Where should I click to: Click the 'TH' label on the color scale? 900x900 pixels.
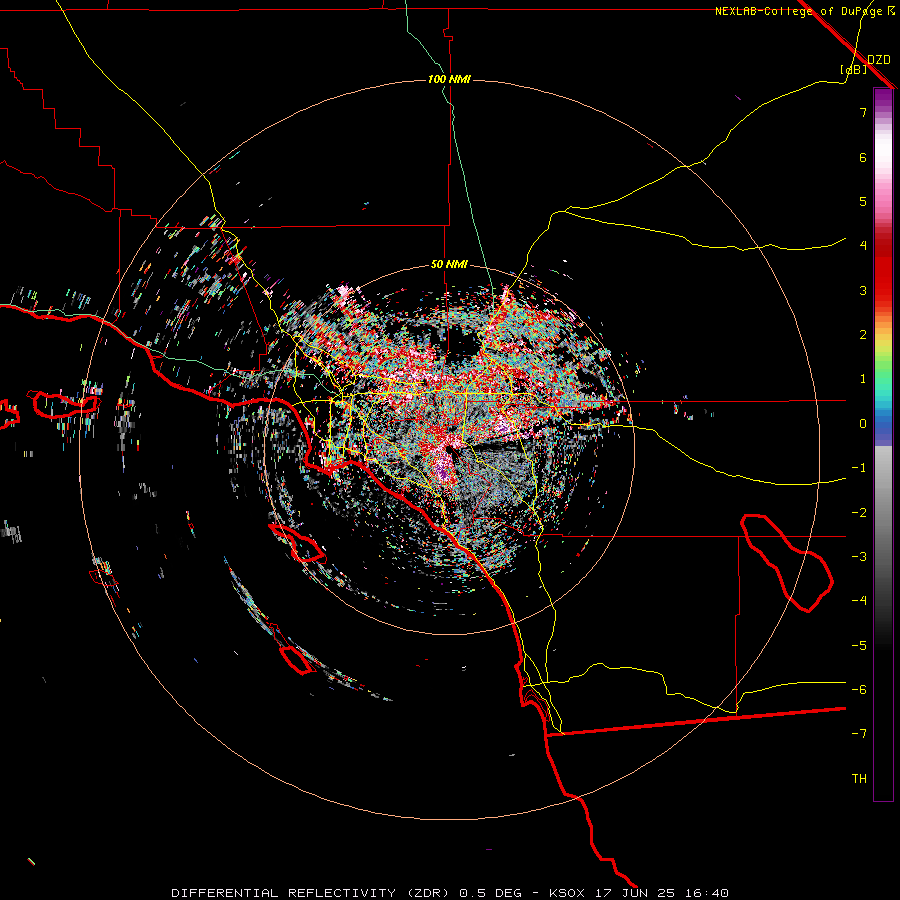(859, 779)
